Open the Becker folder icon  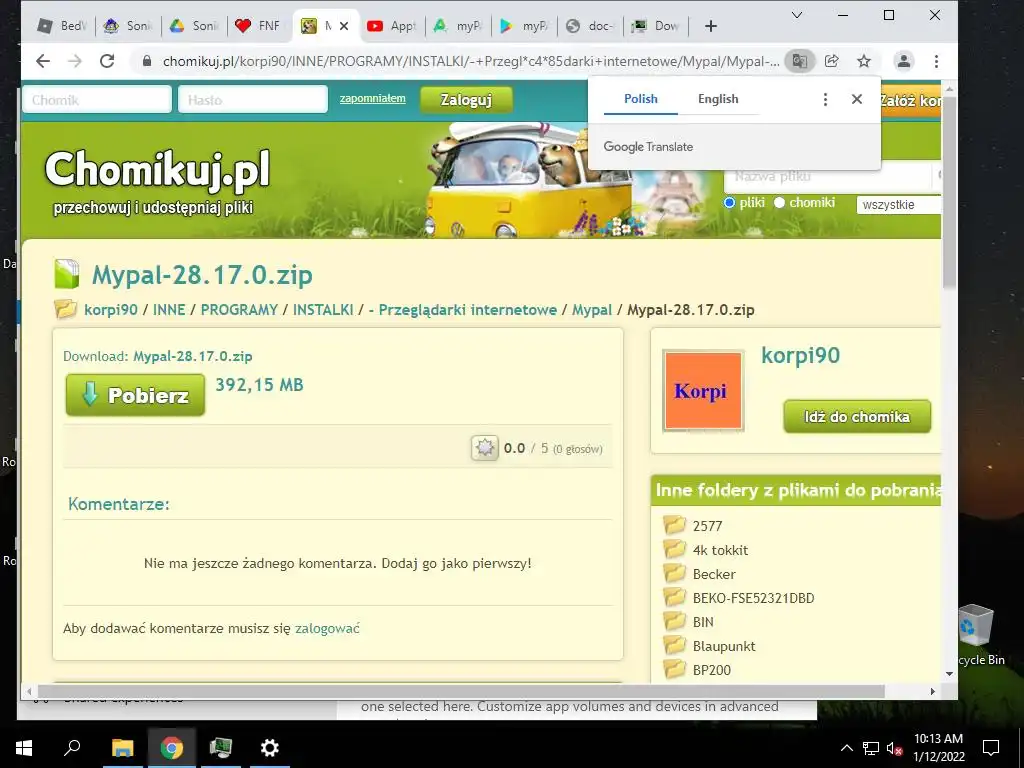tap(675, 573)
